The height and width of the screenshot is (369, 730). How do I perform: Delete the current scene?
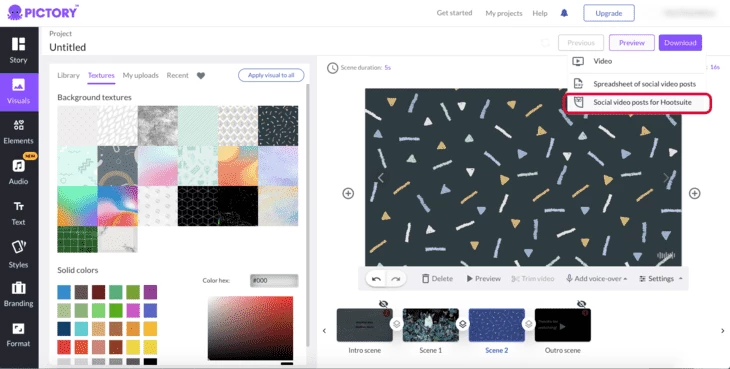tap(437, 279)
